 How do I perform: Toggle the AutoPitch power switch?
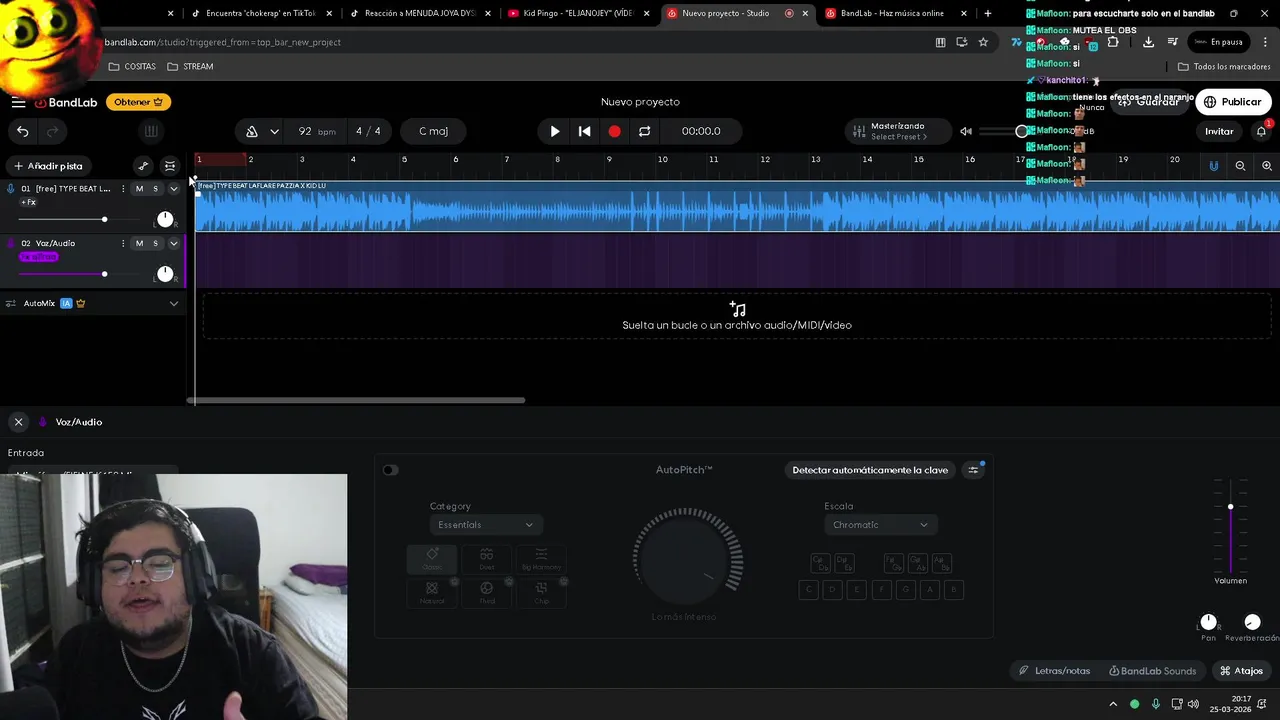tap(390, 470)
